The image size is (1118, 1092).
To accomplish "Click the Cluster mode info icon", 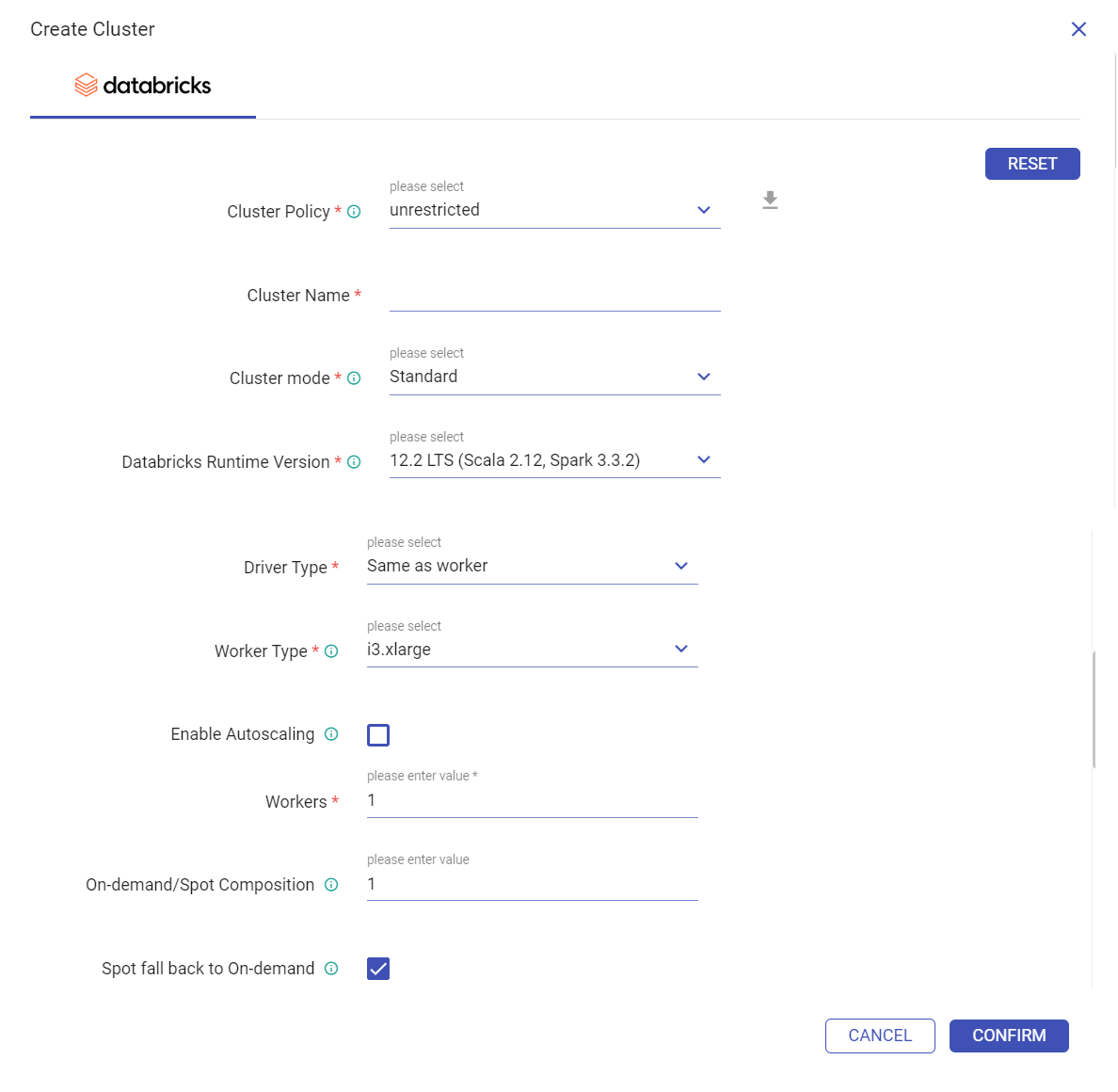I will (354, 378).
